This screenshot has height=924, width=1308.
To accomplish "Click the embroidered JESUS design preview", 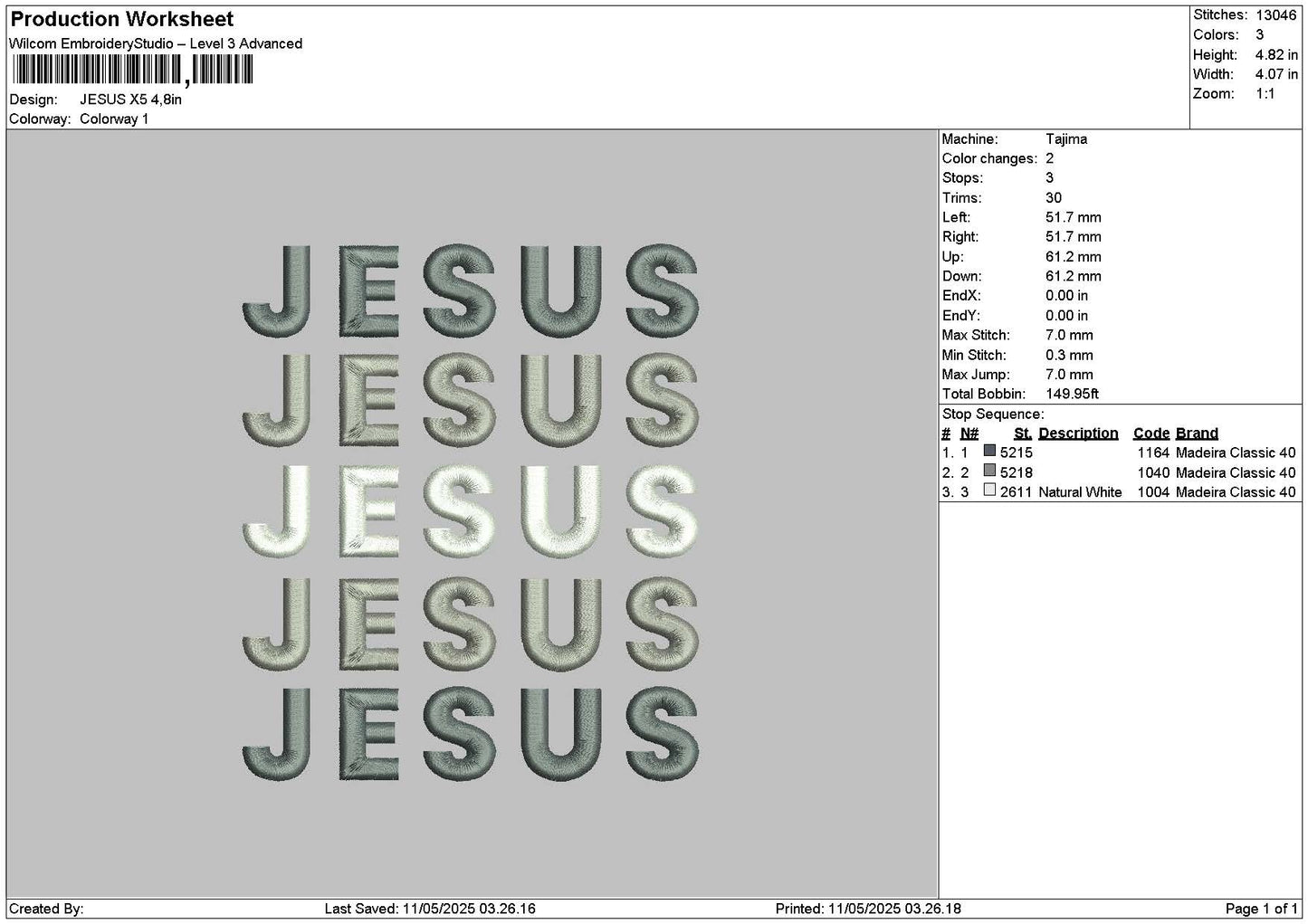I will [471, 512].
